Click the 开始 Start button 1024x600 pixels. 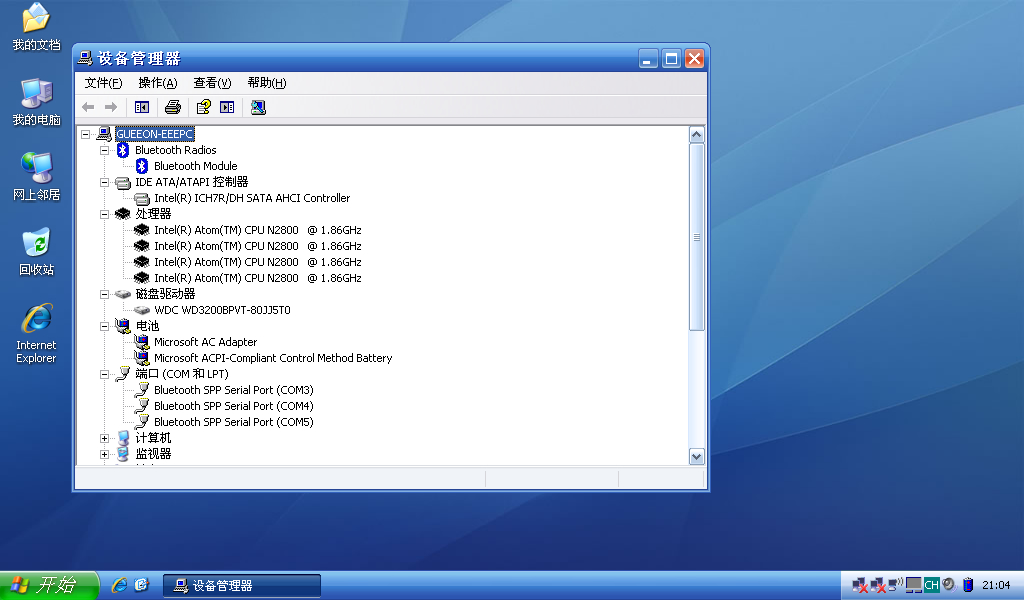[x=48, y=585]
